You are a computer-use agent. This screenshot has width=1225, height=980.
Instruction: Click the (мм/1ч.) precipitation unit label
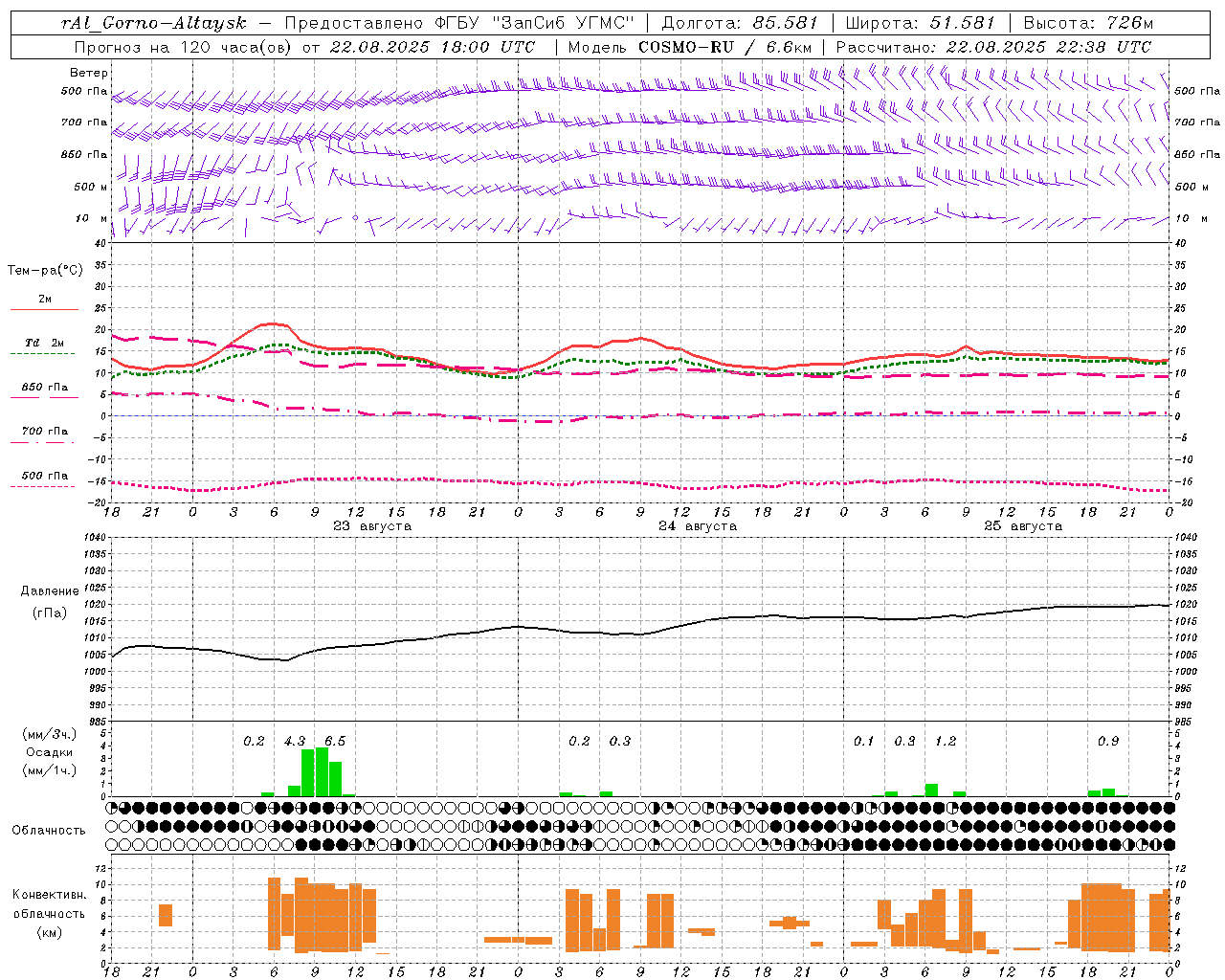pyautogui.click(x=49, y=770)
